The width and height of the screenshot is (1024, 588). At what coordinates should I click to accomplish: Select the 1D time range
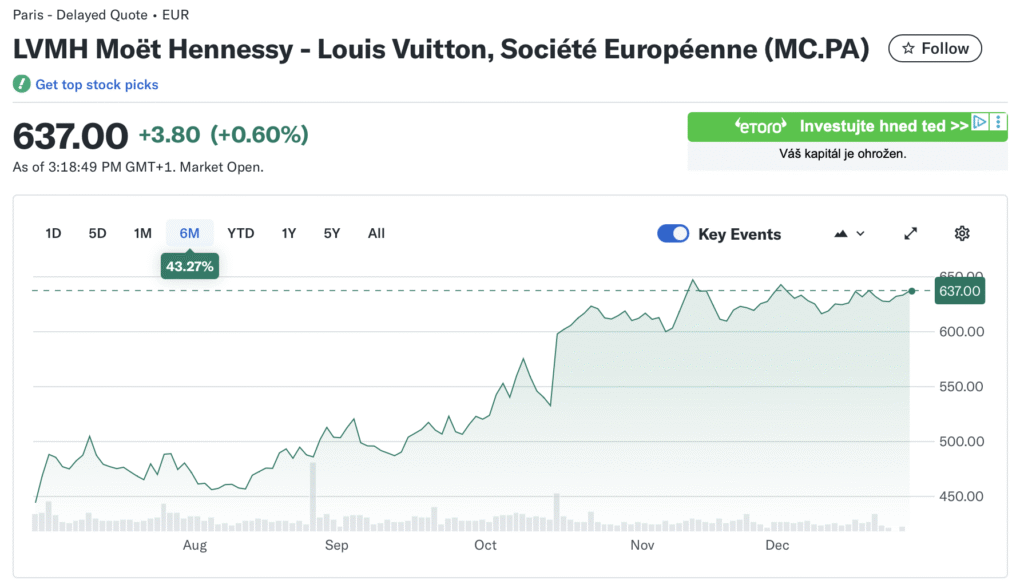pyautogui.click(x=53, y=233)
